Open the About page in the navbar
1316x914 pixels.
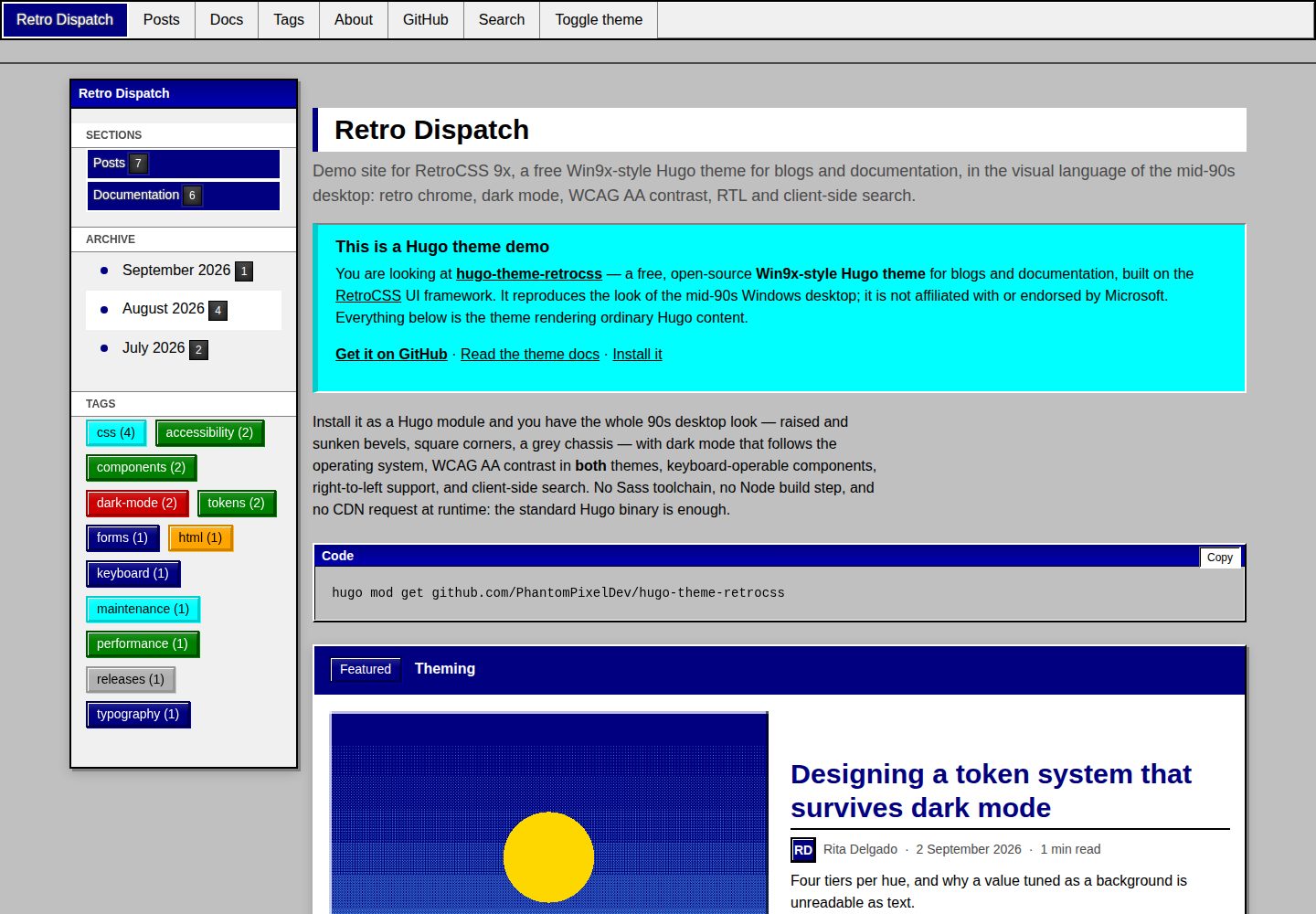[354, 19]
